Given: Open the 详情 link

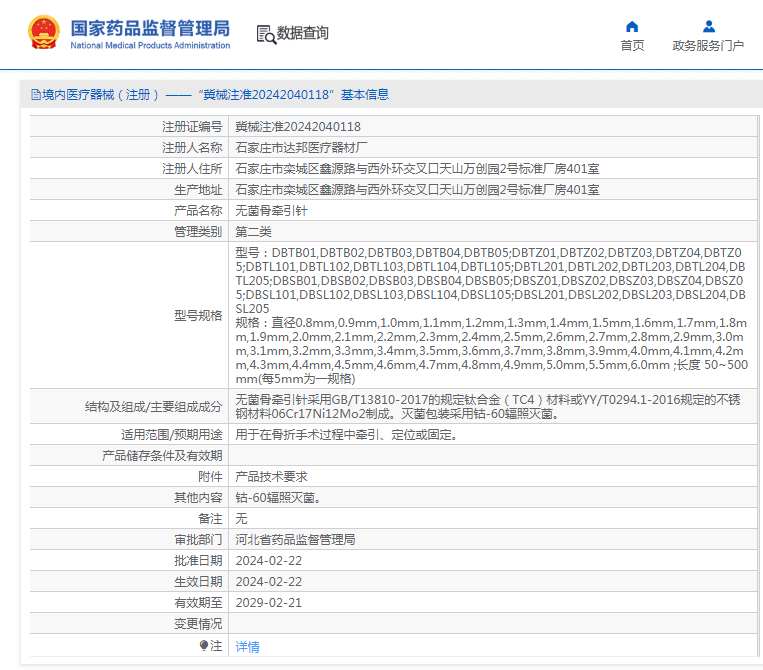Looking at the screenshot, I should point(247,647).
